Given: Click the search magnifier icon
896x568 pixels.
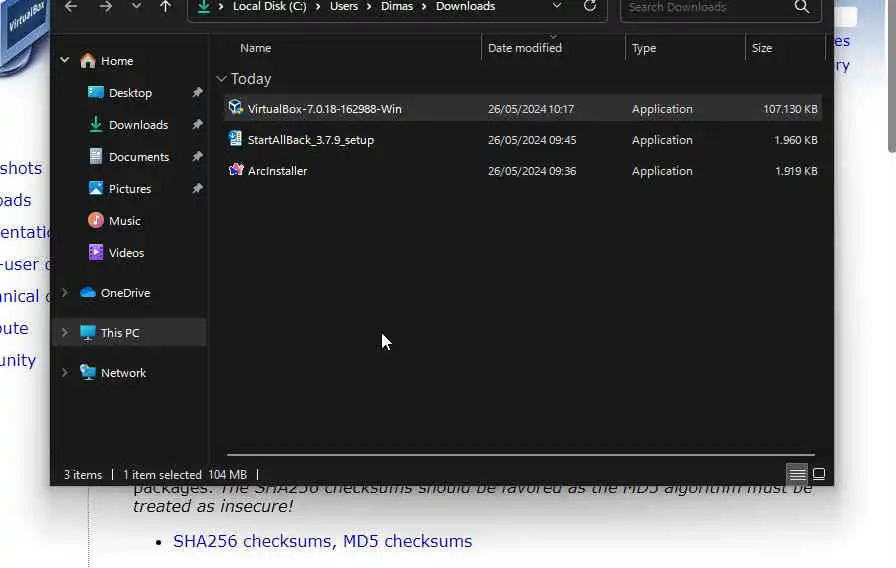Looking at the screenshot, I should [802, 7].
